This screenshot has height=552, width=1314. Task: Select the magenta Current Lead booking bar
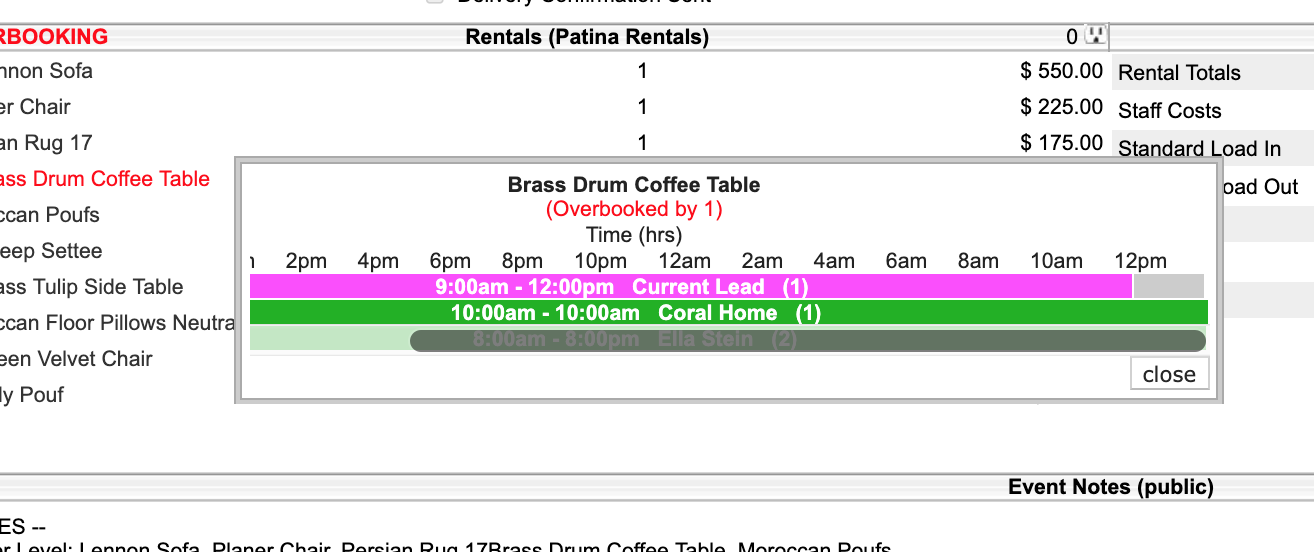click(690, 287)
